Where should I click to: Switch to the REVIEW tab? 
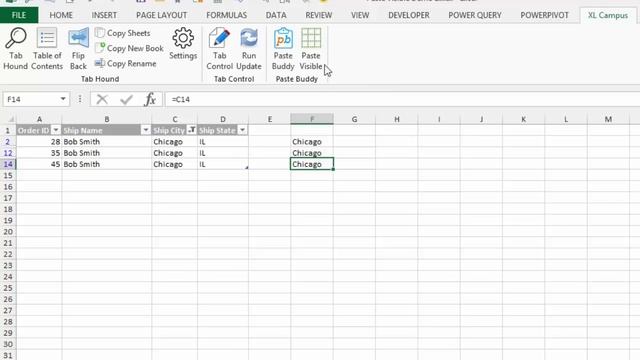(318, 15)
